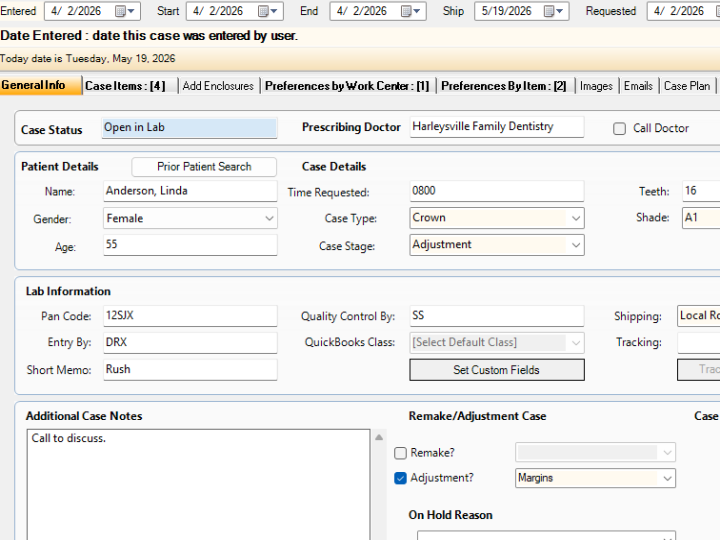Open the Ship date calendar picker
The height and width of the screenshot is (540, 720).
point(553,11)
